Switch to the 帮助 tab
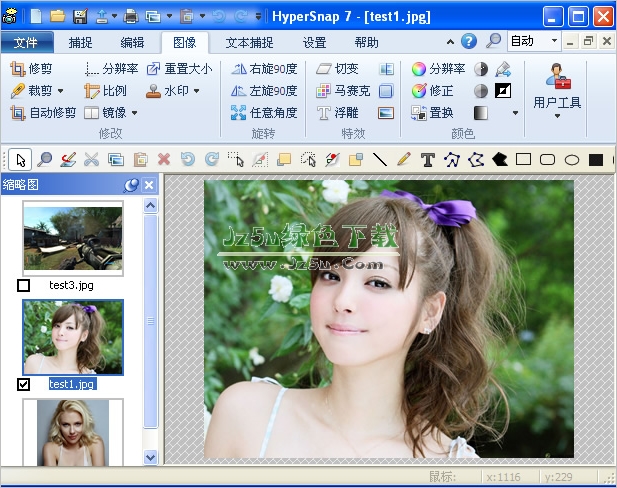Image resolution: width=617 pixels, height=488 pixels. pos(366,42)
